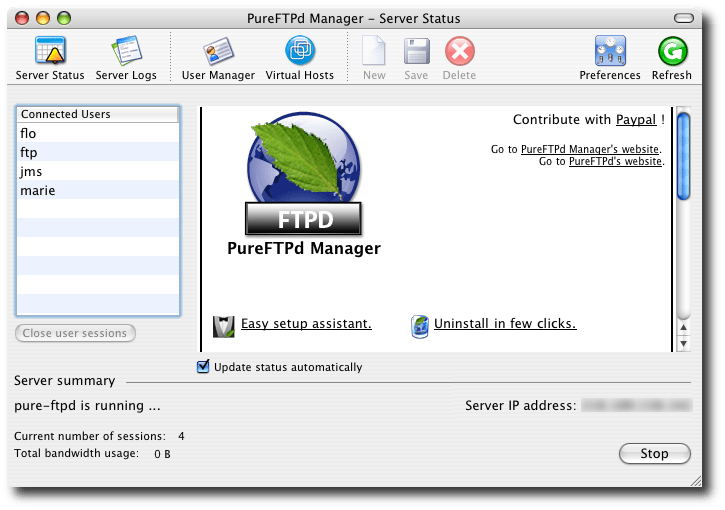Click the blurred Server IP address value

click(x=637, y=406)
